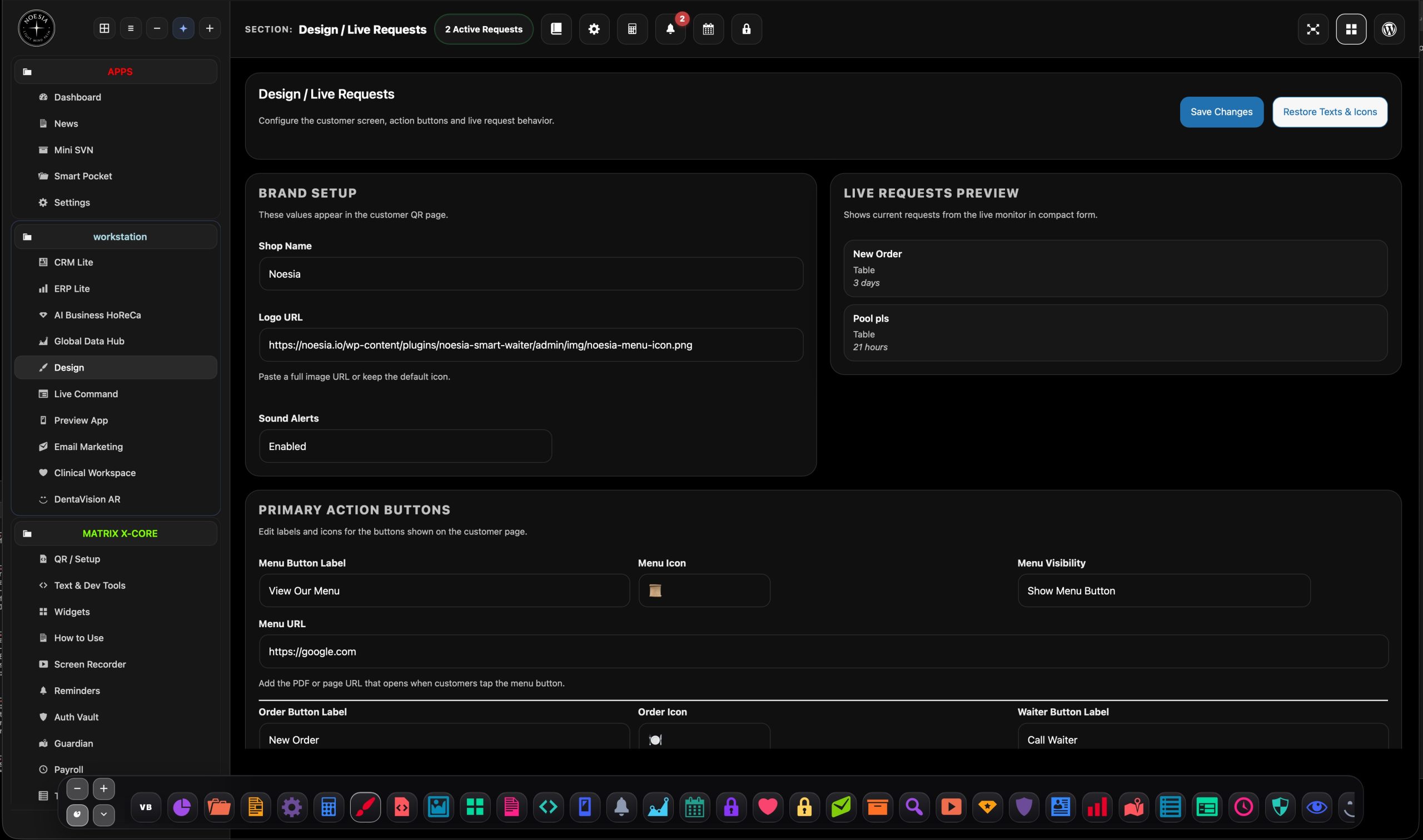Image resolution: width=1423 pixels, height=840 pixels.
Task: Collapse the workstation sidebar group
Action: [116, 237]
